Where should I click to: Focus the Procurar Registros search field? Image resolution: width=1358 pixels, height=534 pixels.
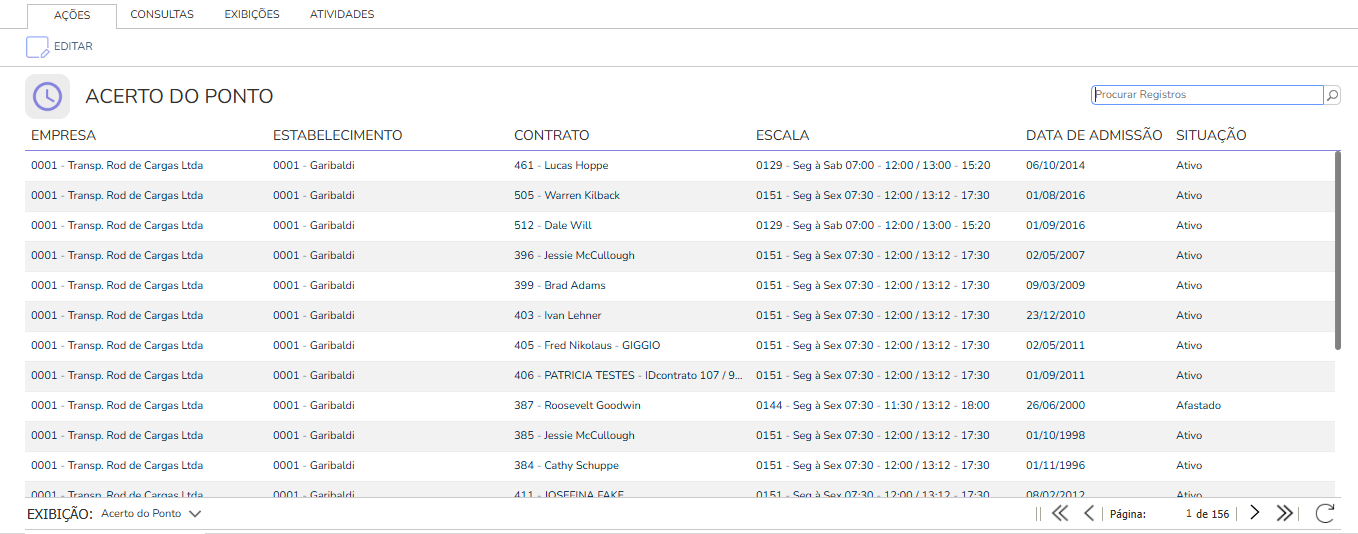[1206, 95]
